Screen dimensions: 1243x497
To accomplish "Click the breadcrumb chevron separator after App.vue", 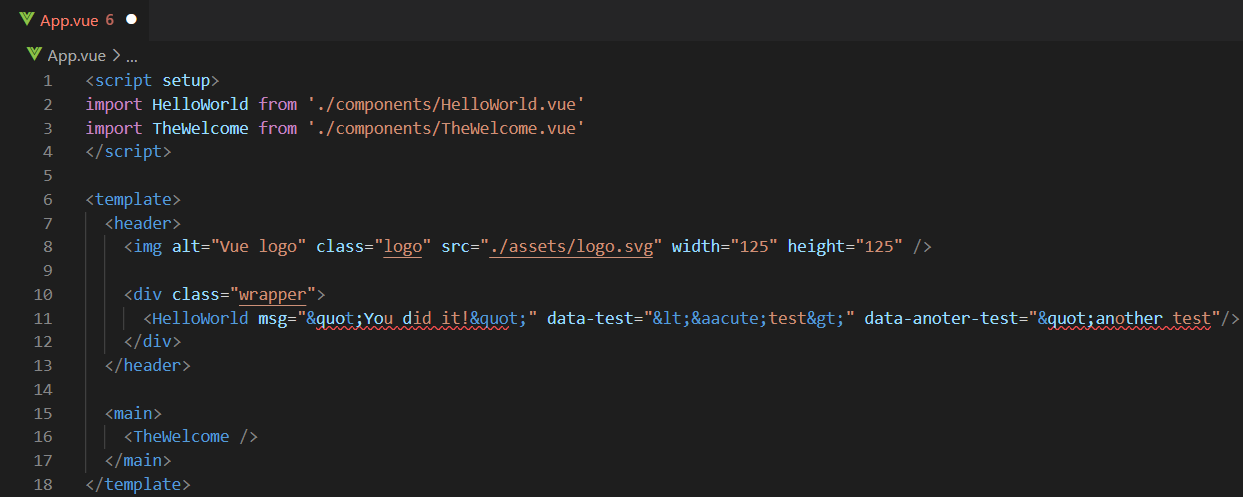I will (x=115, y=56).
